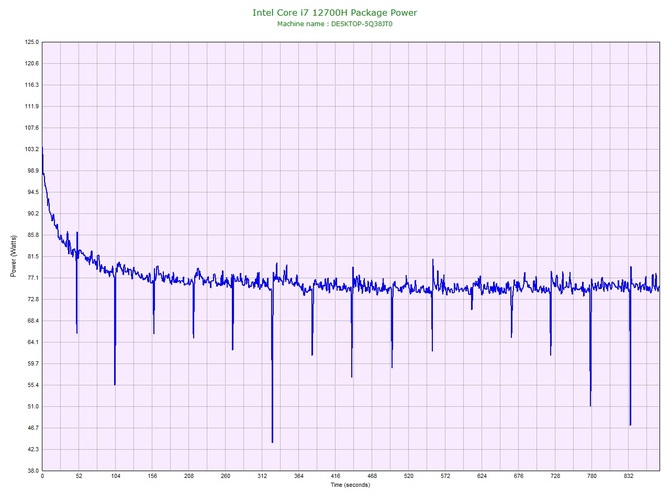Pick the x-axis value 468

pos(372,476)
